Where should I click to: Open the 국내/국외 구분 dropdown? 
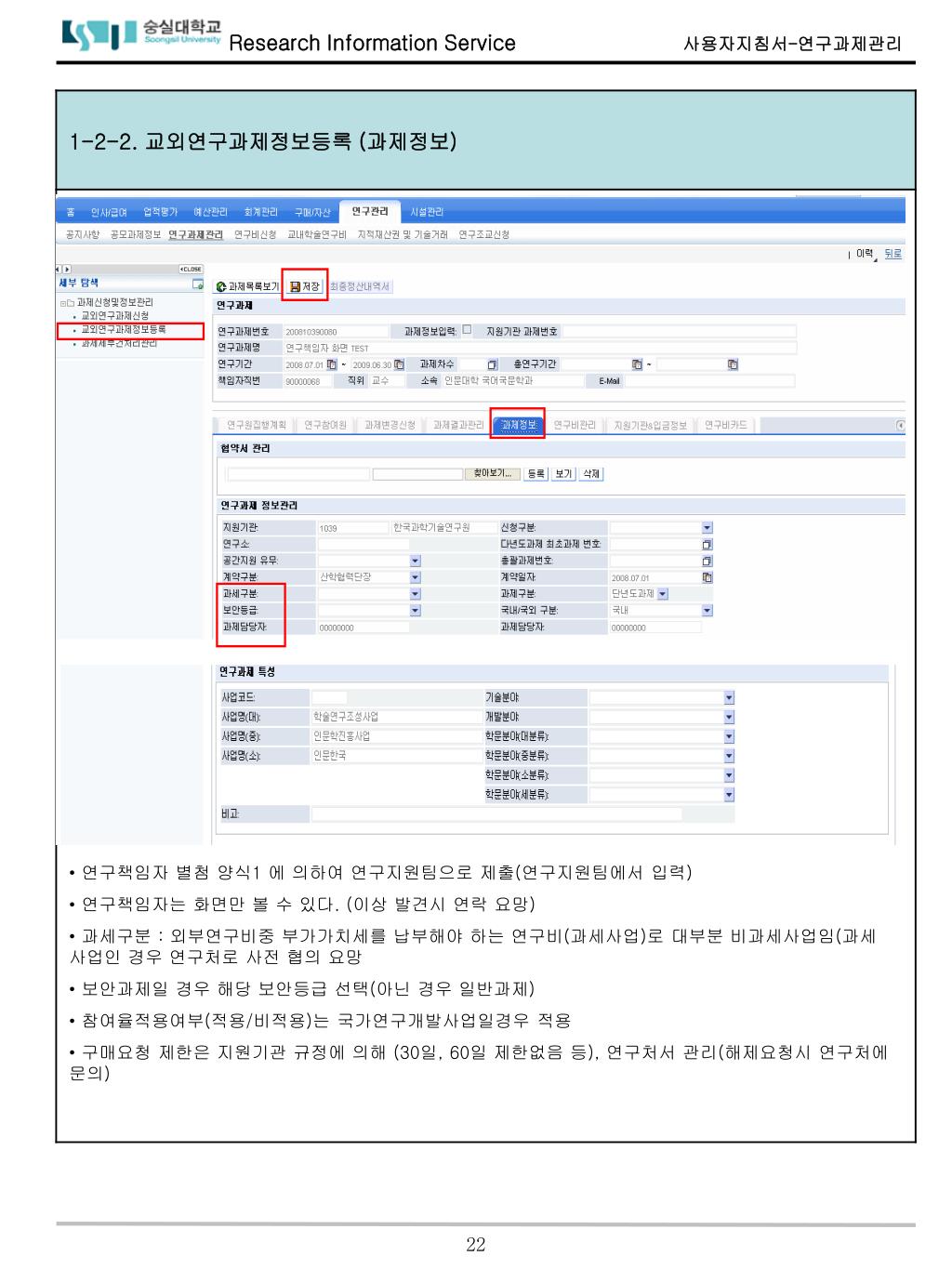pyautogui.click(x=707, y=611)
